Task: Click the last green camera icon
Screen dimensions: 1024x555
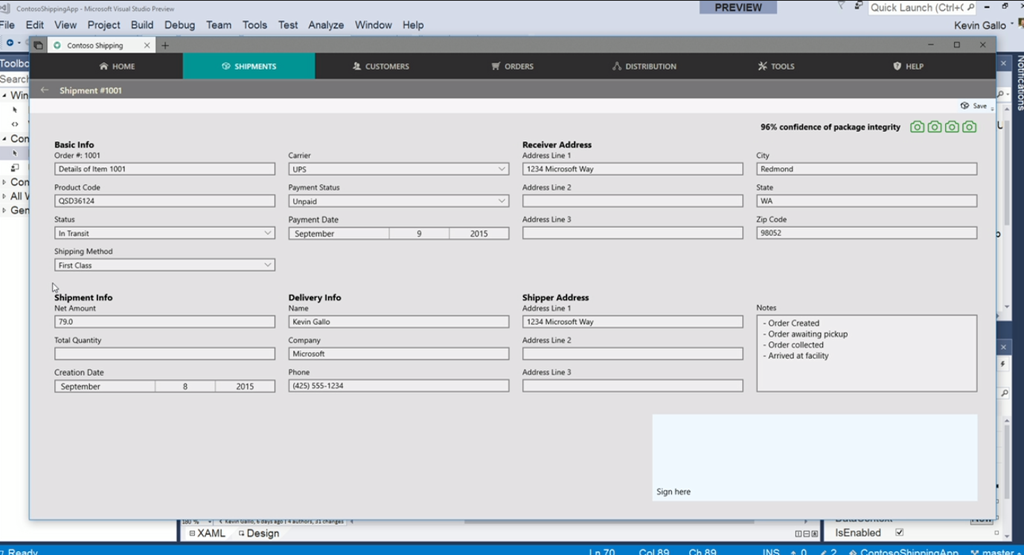Action: (x=969, y=127)
